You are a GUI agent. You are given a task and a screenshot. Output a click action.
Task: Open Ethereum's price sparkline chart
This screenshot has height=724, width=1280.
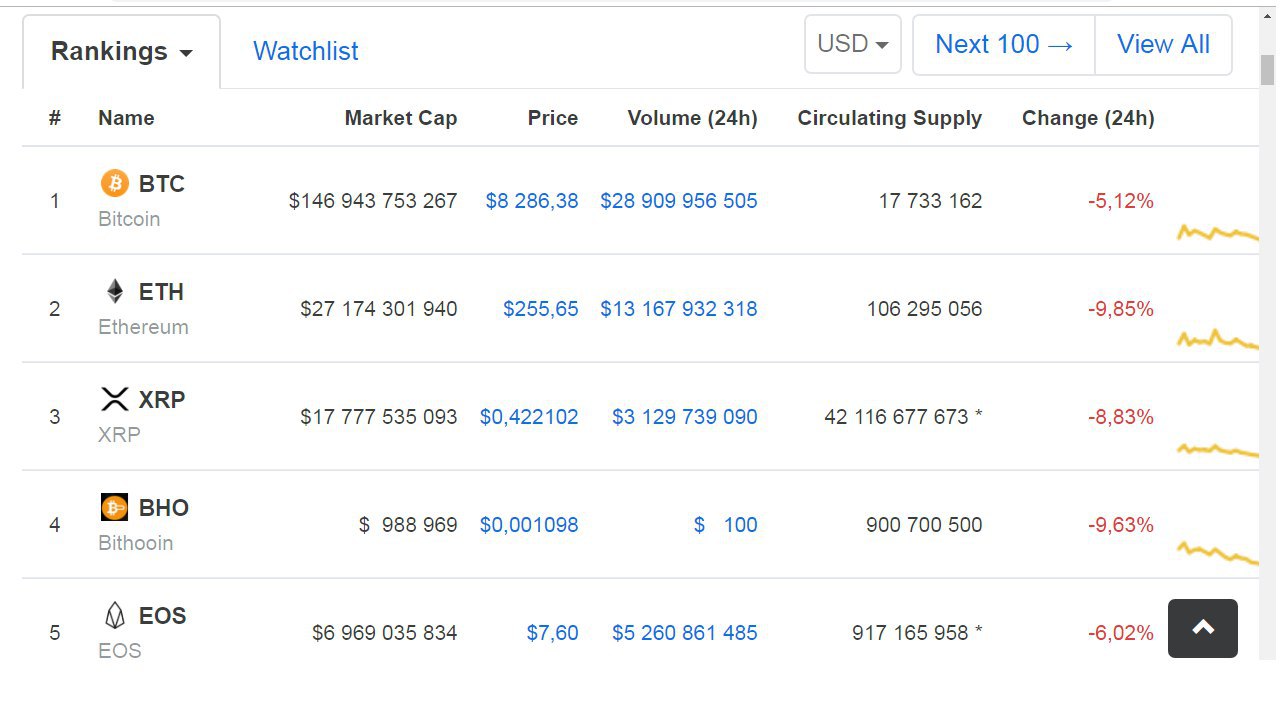pyautogui.click(x=1218, y=340)
